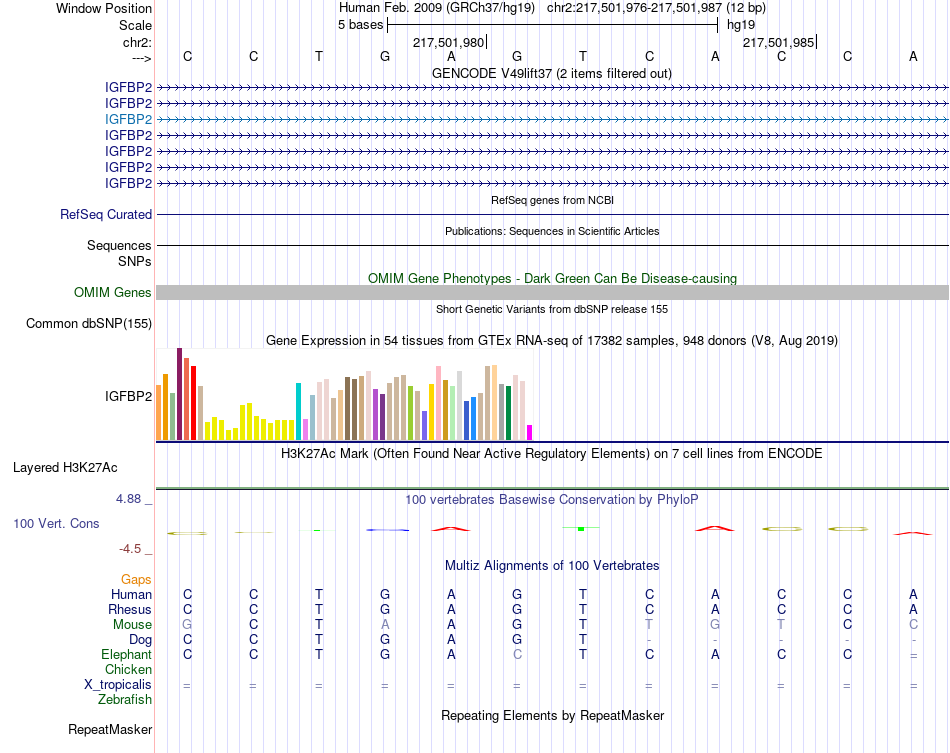
Task: Open the GENCODE V49lift37 track title
Action: [x=551, y=74]
